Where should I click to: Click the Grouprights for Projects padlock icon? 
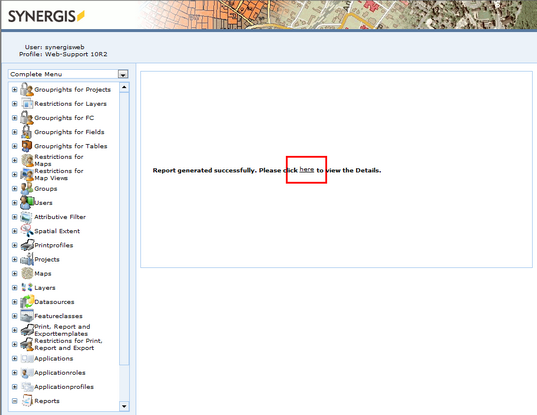coord(27,89)
